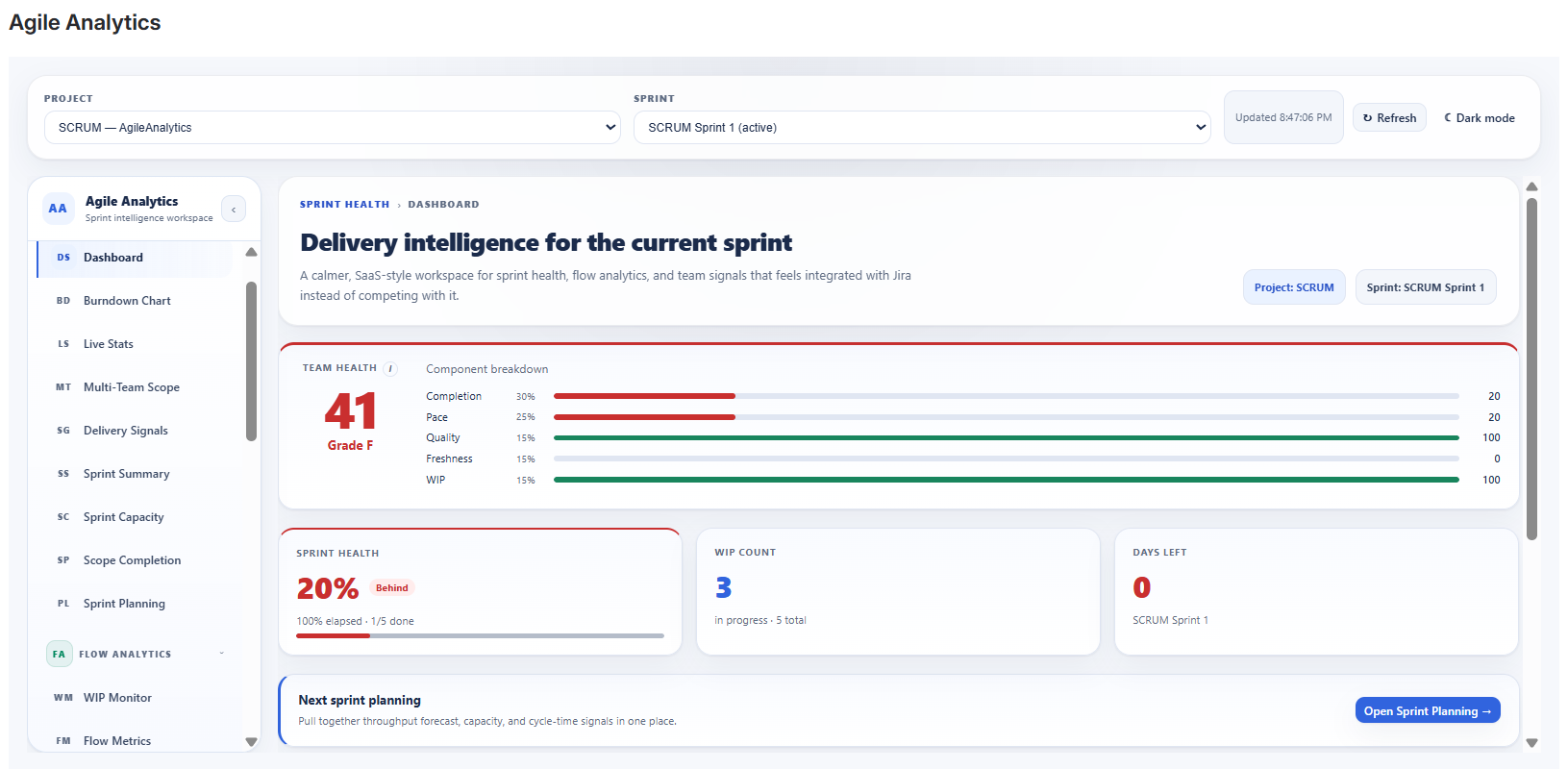Image resolution: width=1568 pixels, height=769 pixels.
Task: Click the Sprint Health breadcrumb link
Action: 344,205
